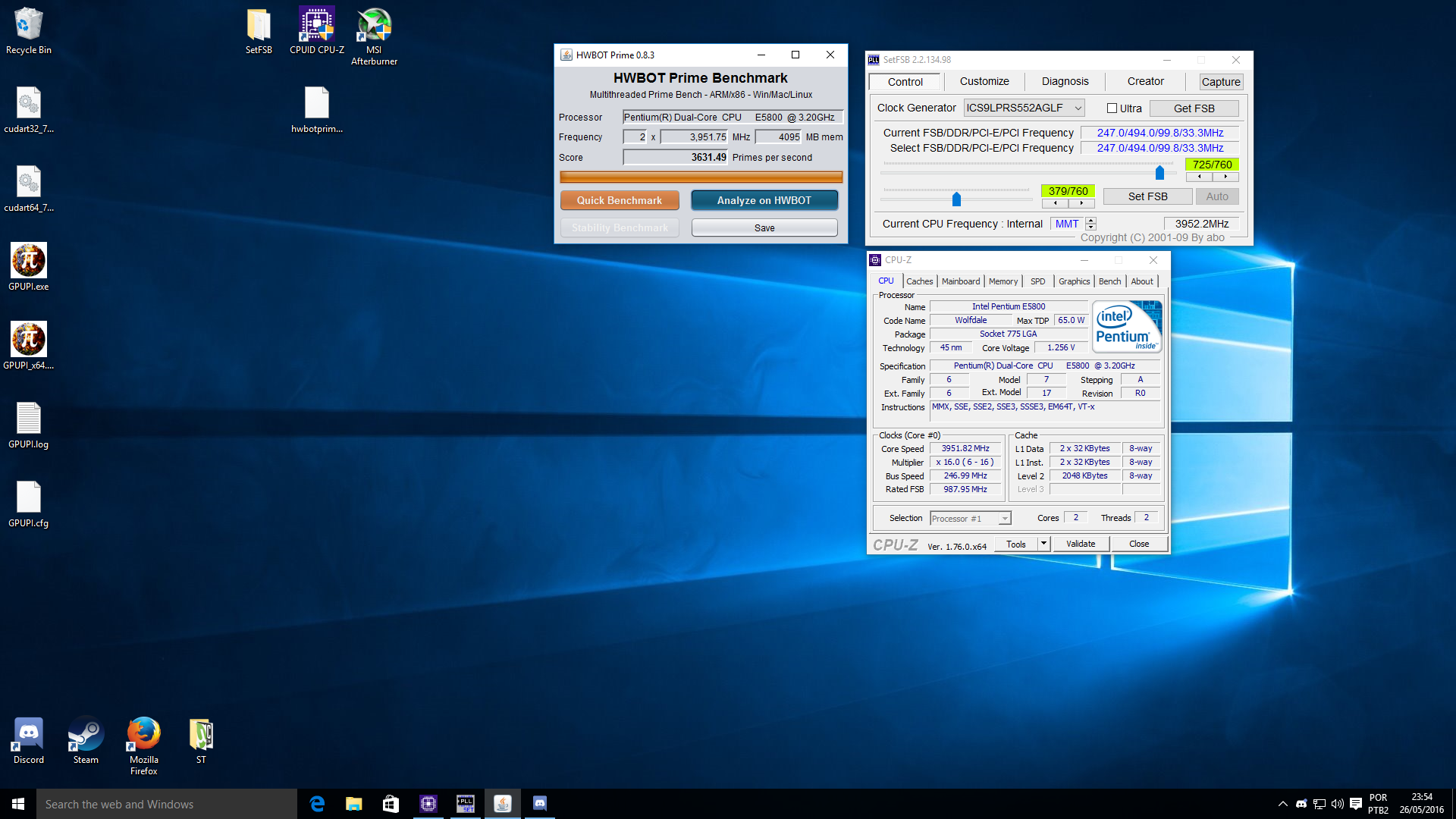This screenshot has height=819, width=1456.
Task: Increase the 725/760 FSB step arrow
Action: click(1225, 177)
